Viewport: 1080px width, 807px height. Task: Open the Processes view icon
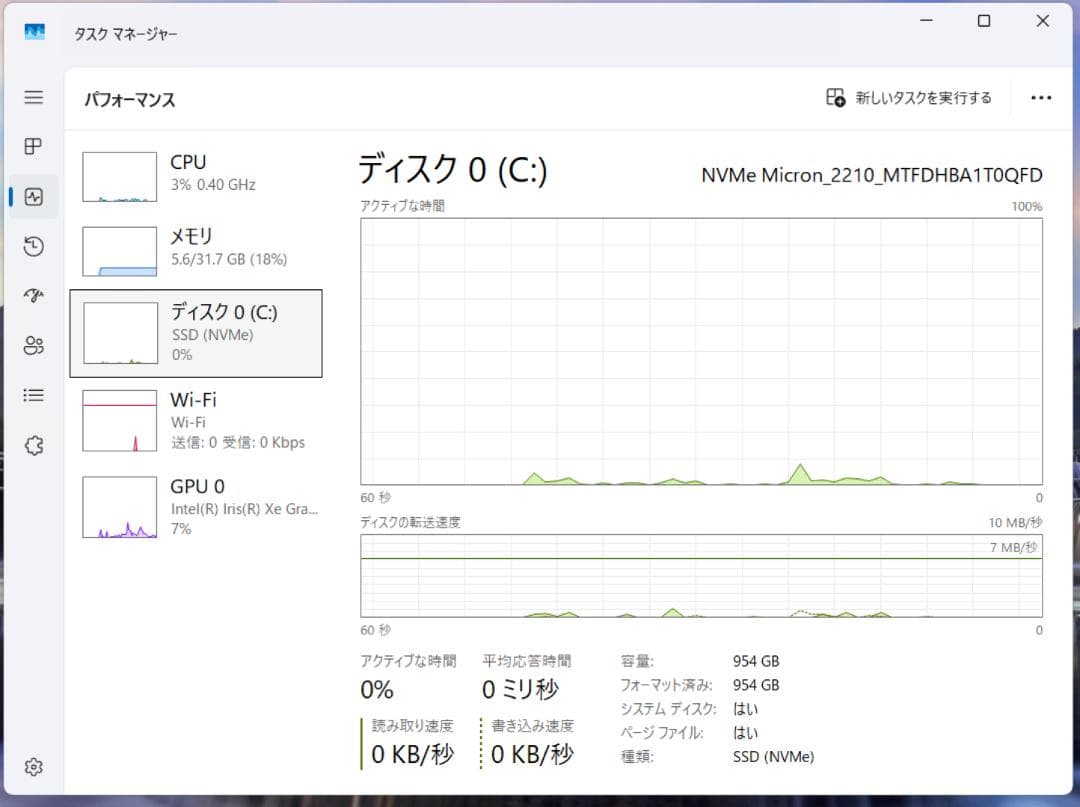(33, 146)
